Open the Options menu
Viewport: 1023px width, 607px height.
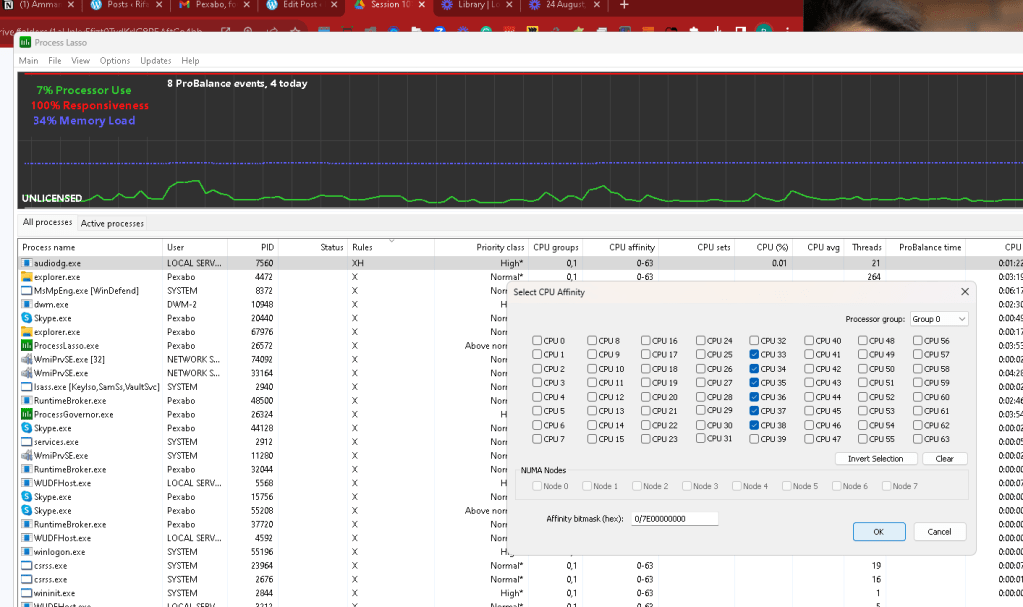tap(115, 61)
